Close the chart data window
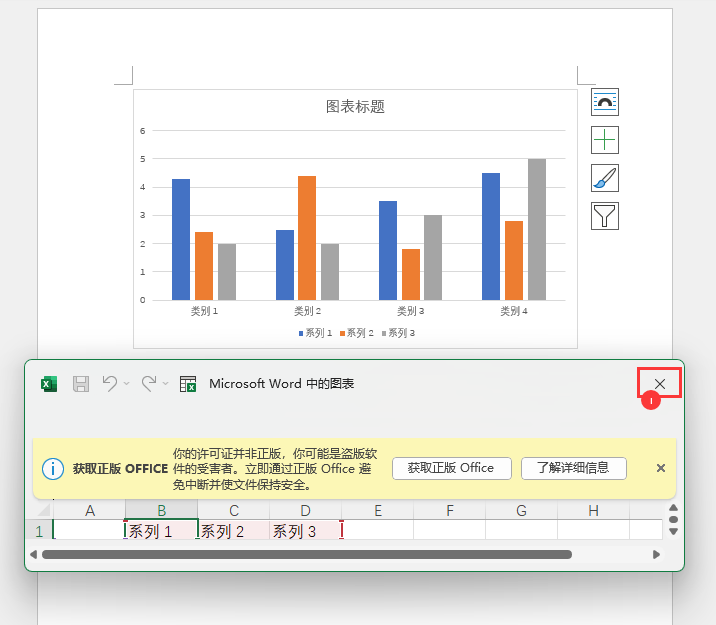This screenshot has height=625, width=716. point(659,384)
